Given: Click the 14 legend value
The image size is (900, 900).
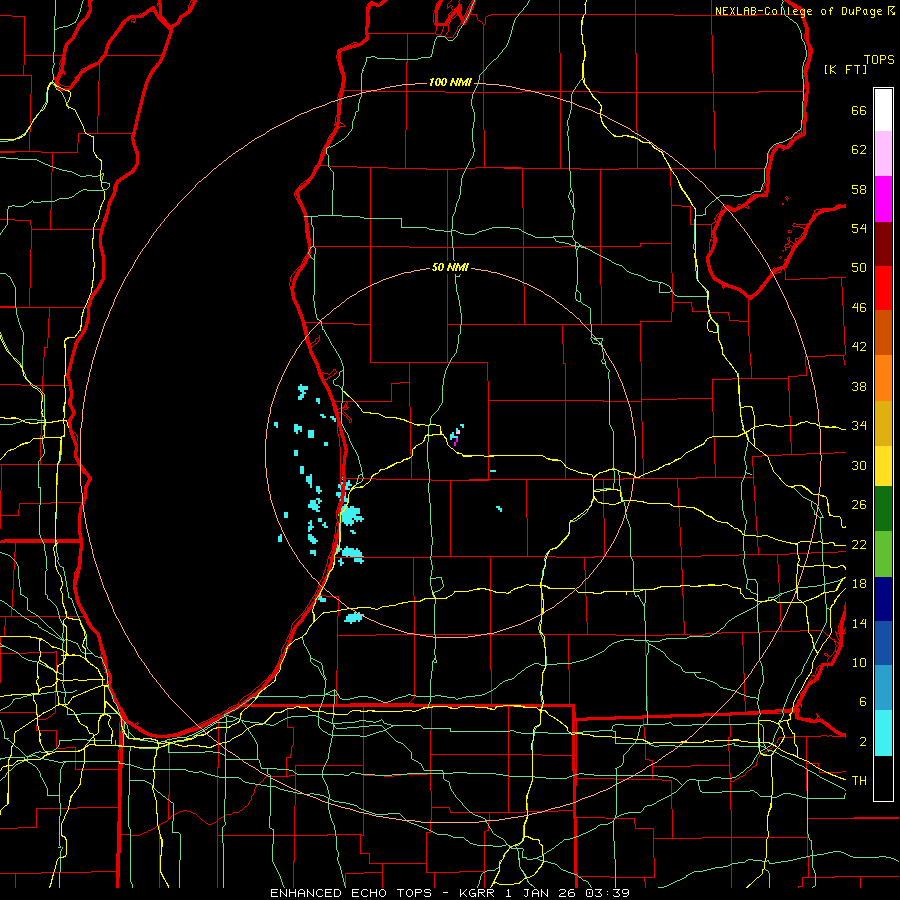Looking at the screenshot, I should [859, 623].
